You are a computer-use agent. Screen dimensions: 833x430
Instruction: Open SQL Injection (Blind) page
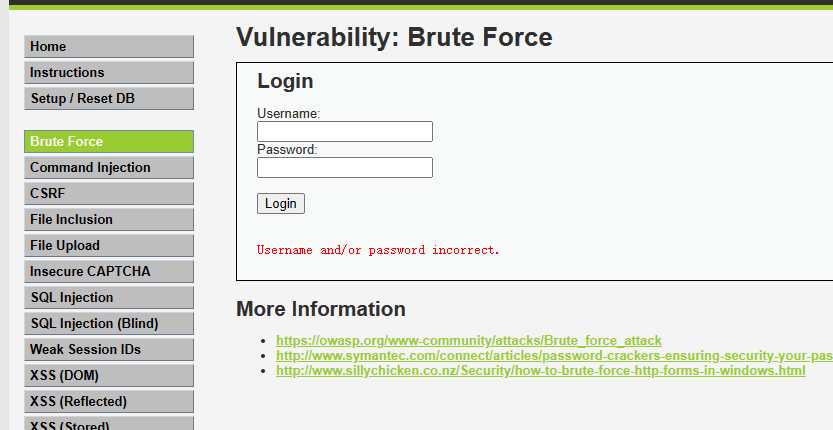click(x=108, y=324)
